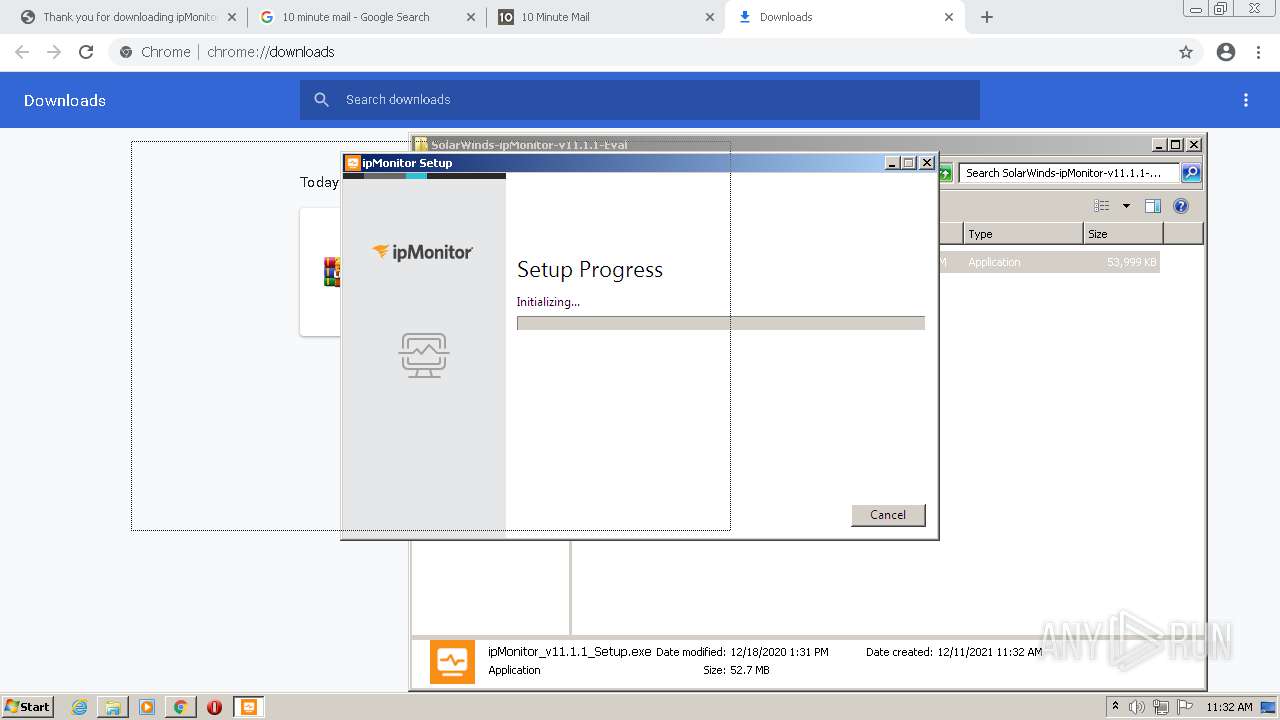1280x720 pixels.
Task: Maximize the Explorer SolarWinds-ipMonitor window
Action: [1176, 145]
